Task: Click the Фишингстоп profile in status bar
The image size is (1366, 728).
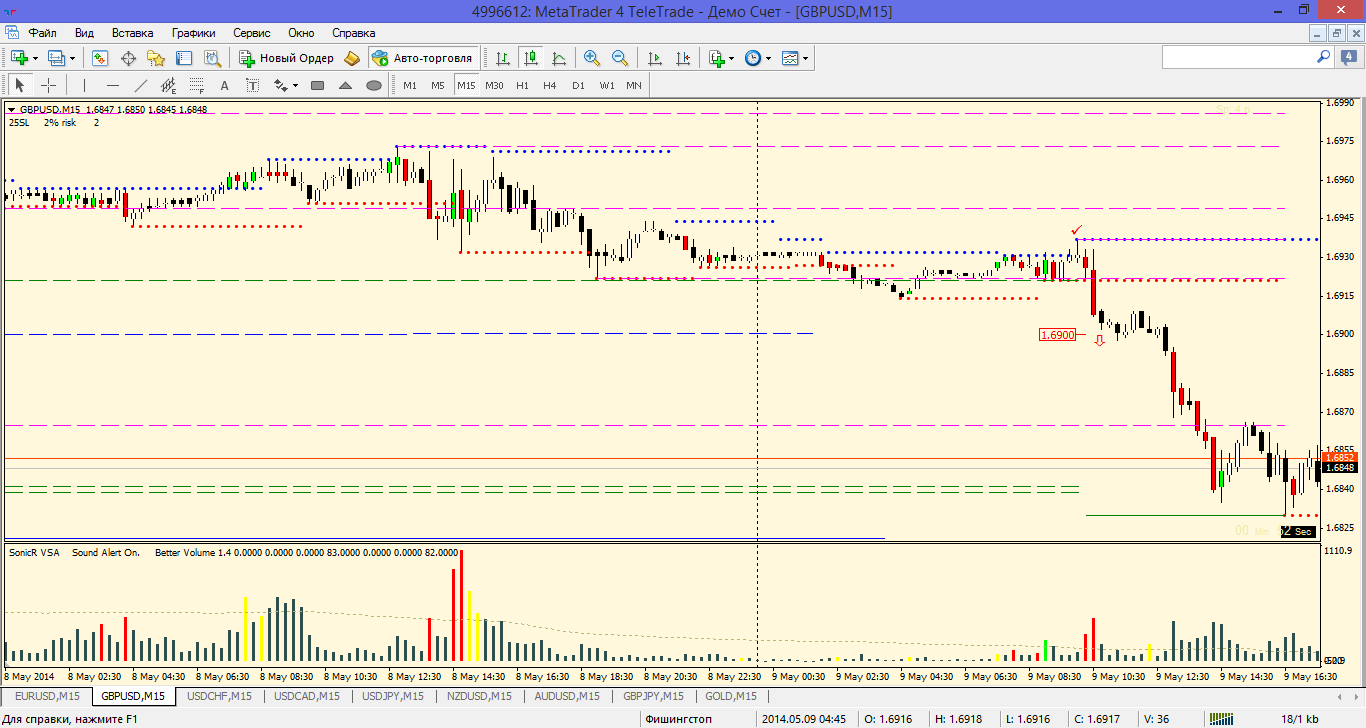Action: click(678, 719)
